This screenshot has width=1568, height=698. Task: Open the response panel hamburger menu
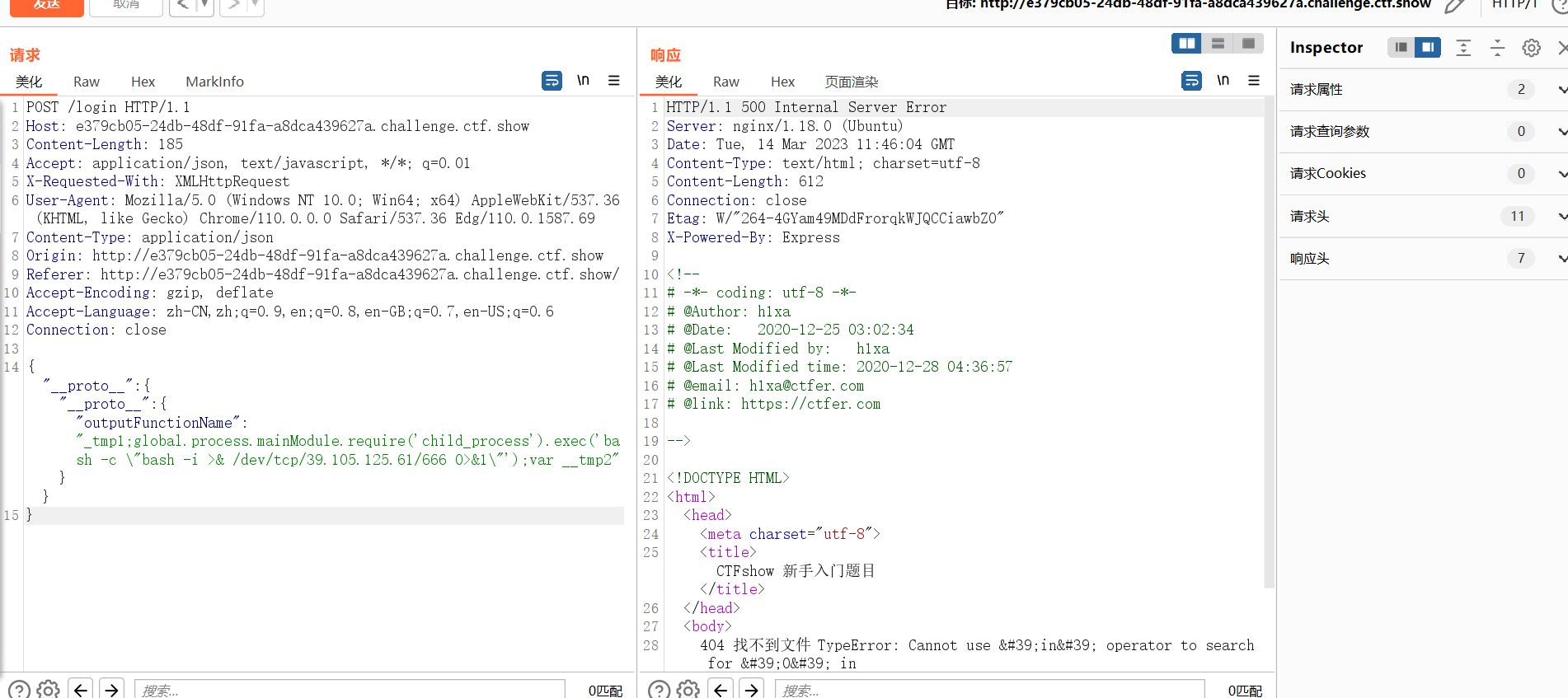1254,80
